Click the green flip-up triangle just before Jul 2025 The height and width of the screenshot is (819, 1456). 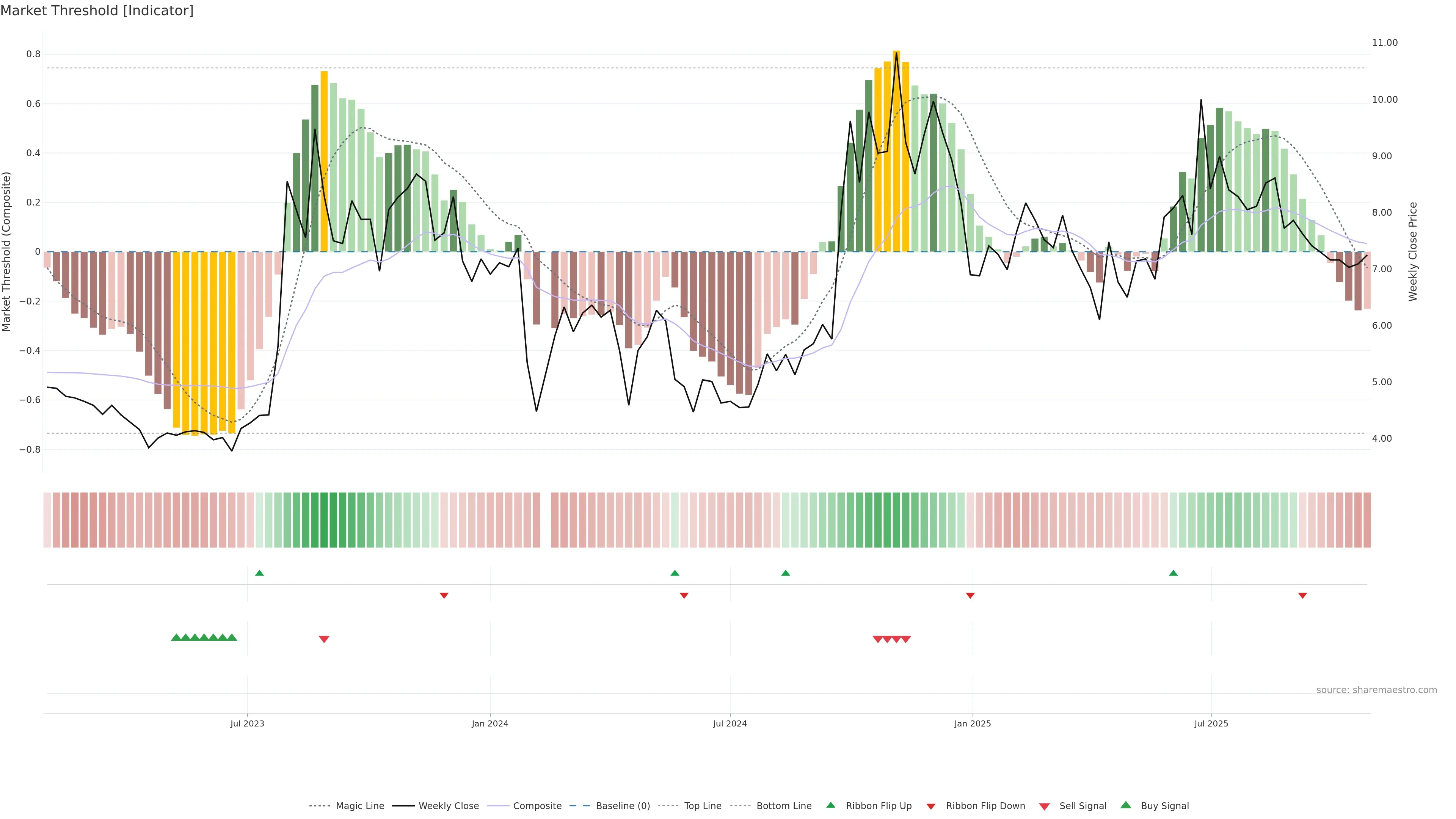pyautogui.click(x=1174, y=573)
